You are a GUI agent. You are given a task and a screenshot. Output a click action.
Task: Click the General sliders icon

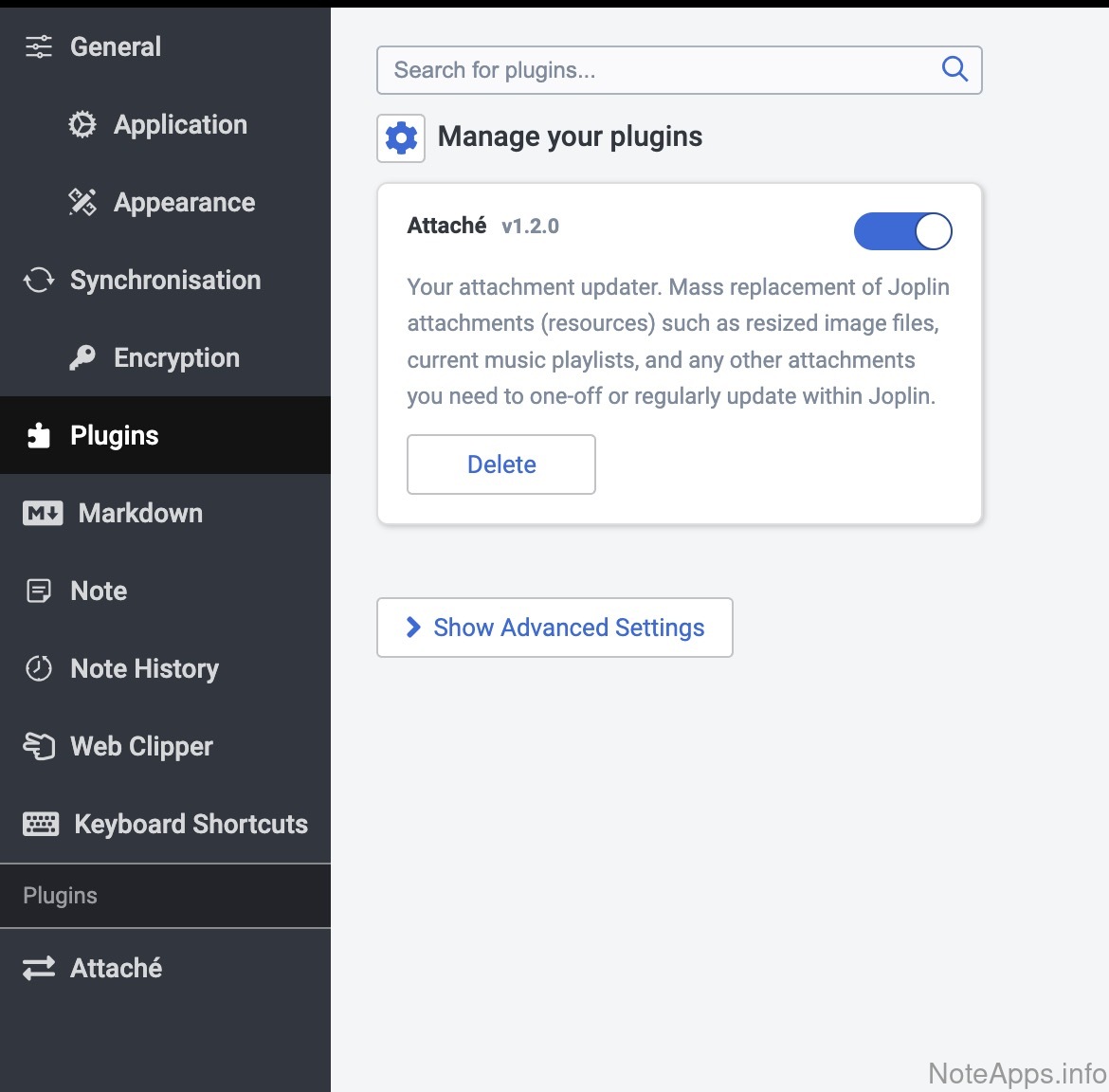[39, 46]
